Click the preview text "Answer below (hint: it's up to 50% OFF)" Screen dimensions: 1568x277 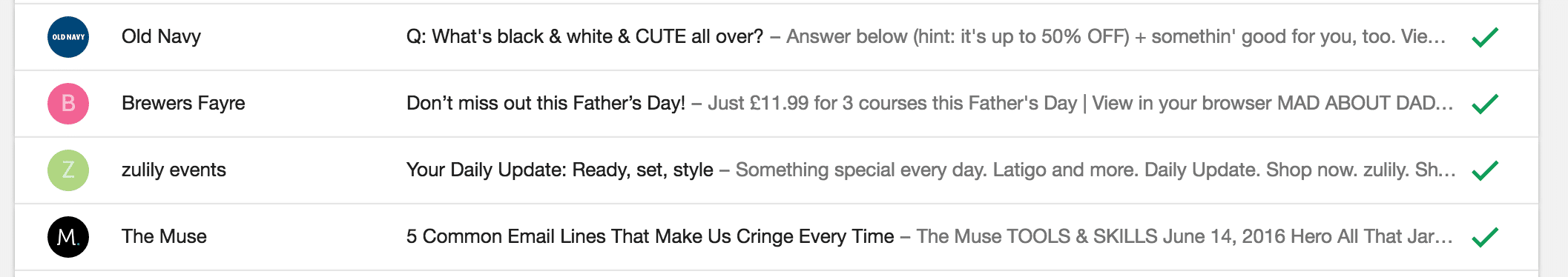(958, 37)
